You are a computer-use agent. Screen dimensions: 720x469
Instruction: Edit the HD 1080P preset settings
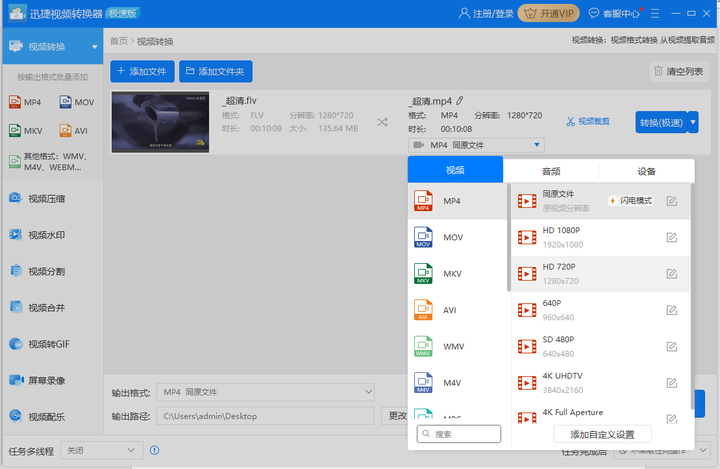tap(671, 237)
